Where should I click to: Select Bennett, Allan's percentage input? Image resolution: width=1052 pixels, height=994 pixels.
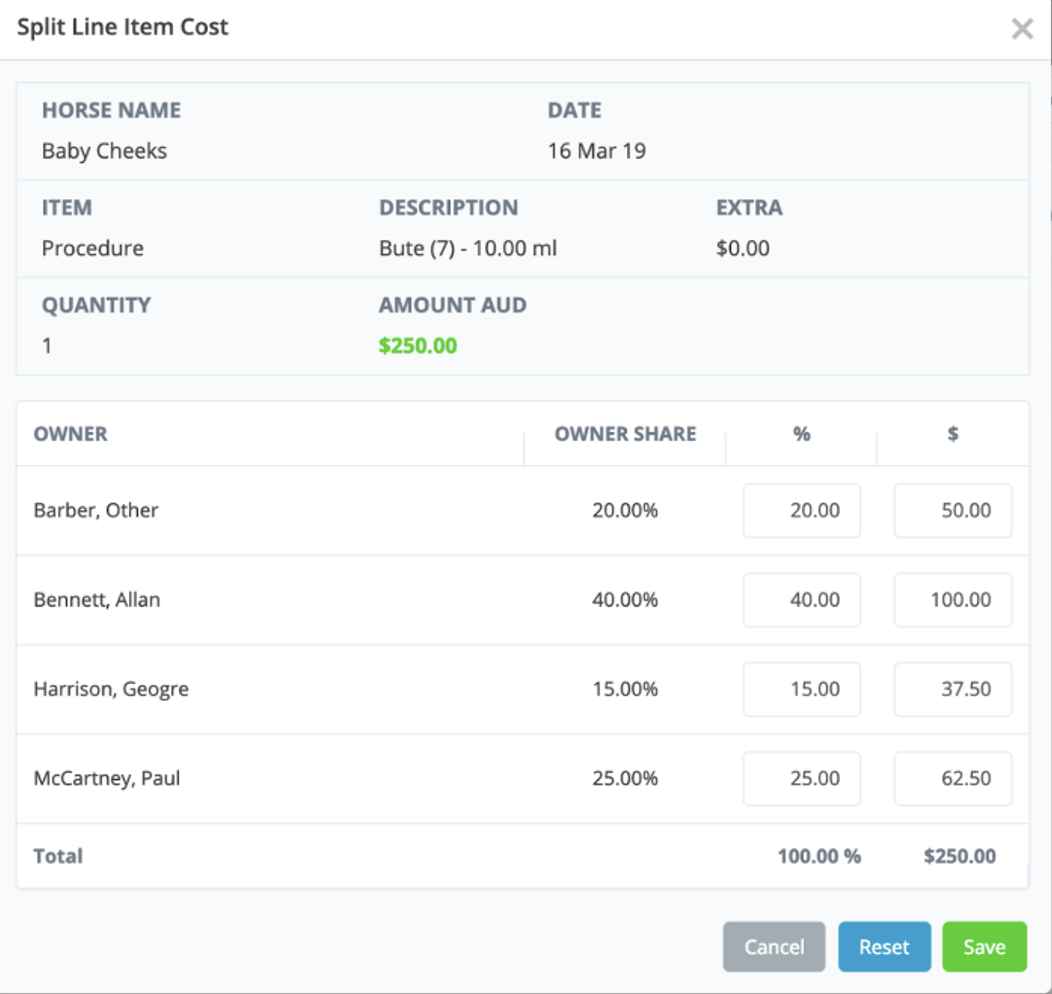coord(801,600)
